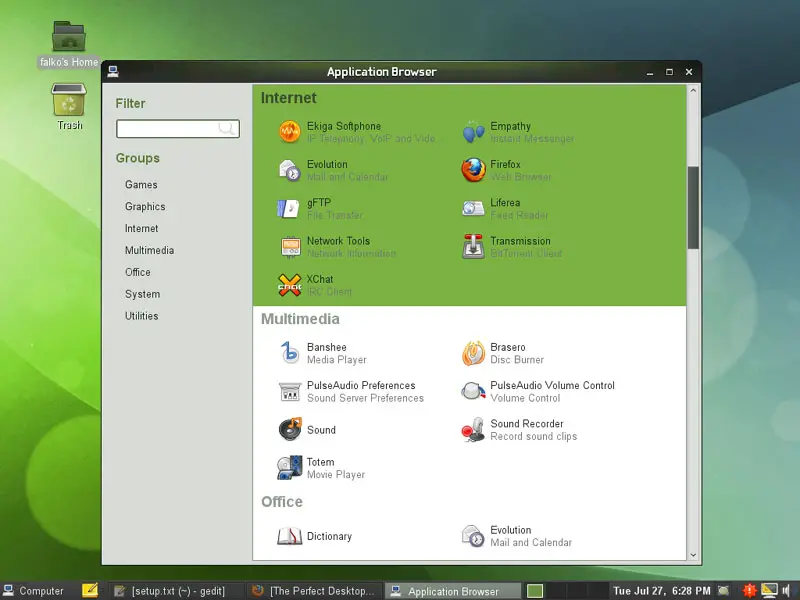This screenshot has height=600, width=800.
Task: Open Evolution icon in the Internet section
Action: click(x=289, y=170)
